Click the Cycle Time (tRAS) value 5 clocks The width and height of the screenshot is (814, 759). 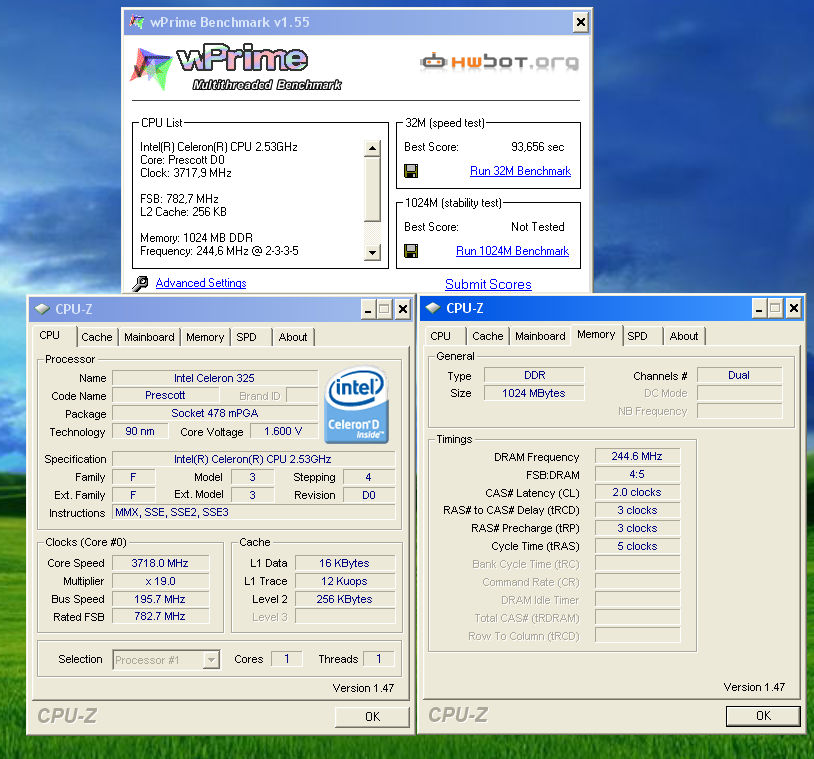click(637, 546)
